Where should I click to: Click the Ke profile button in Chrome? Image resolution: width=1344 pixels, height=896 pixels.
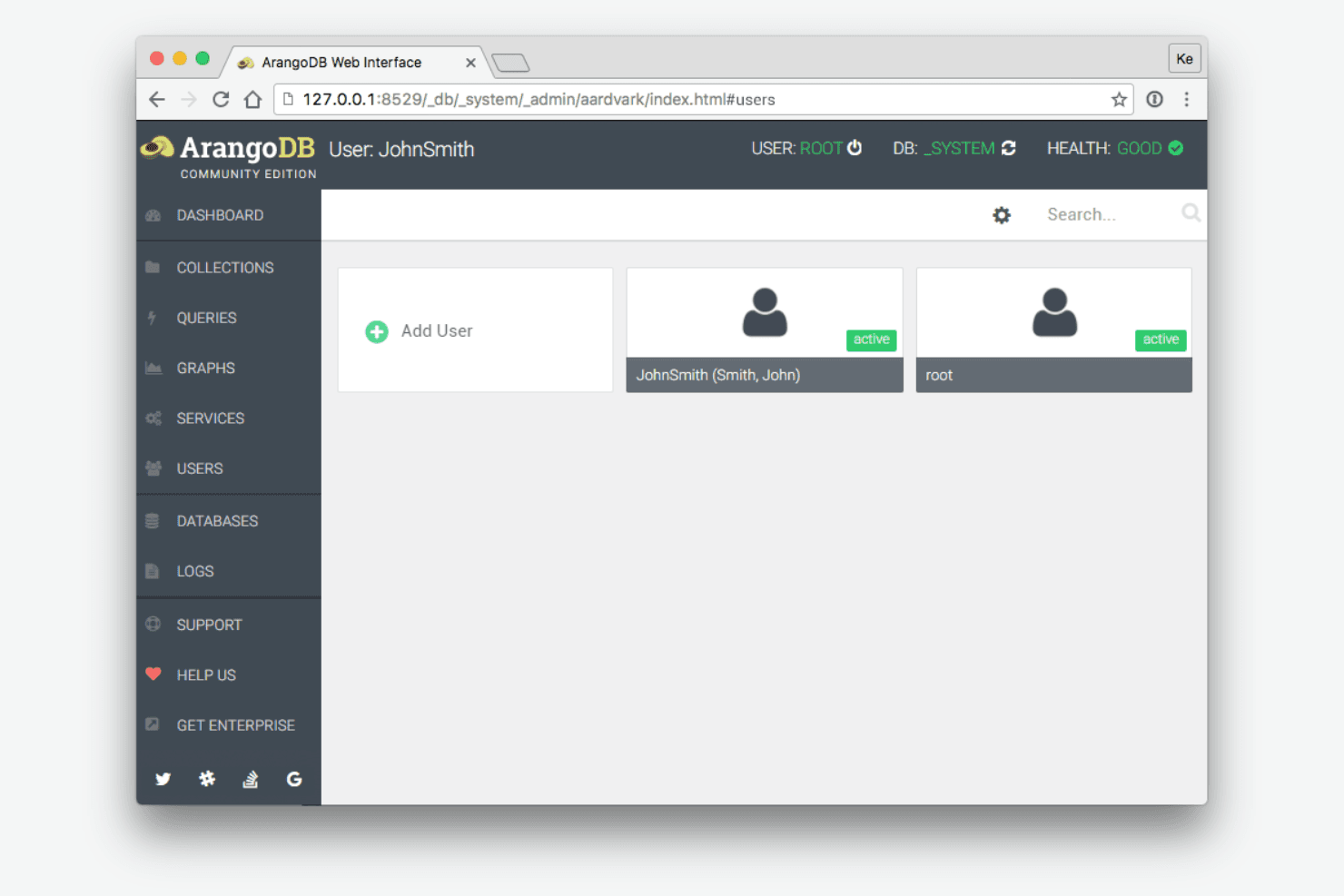tap(1184, 59)
